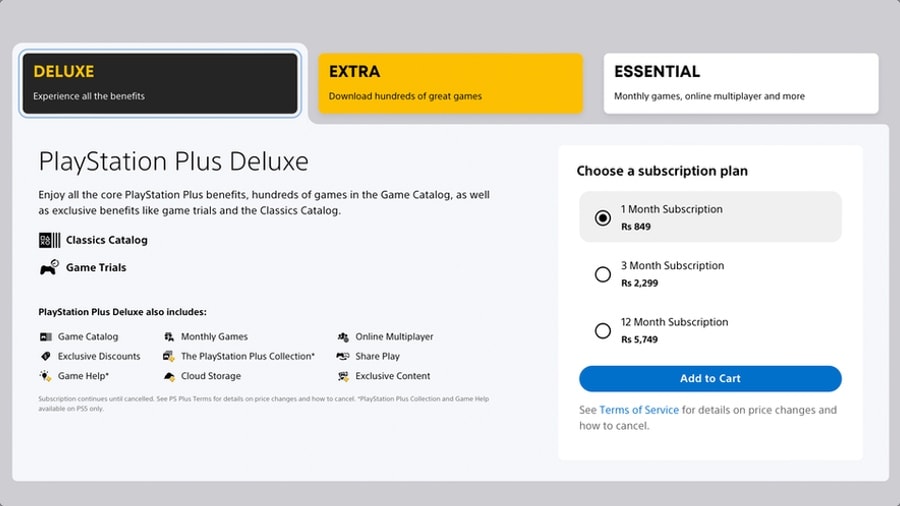This screenshot has height=506, width=900.
Task: Click the Exclusive Content icon
Action: coord(343,376)
